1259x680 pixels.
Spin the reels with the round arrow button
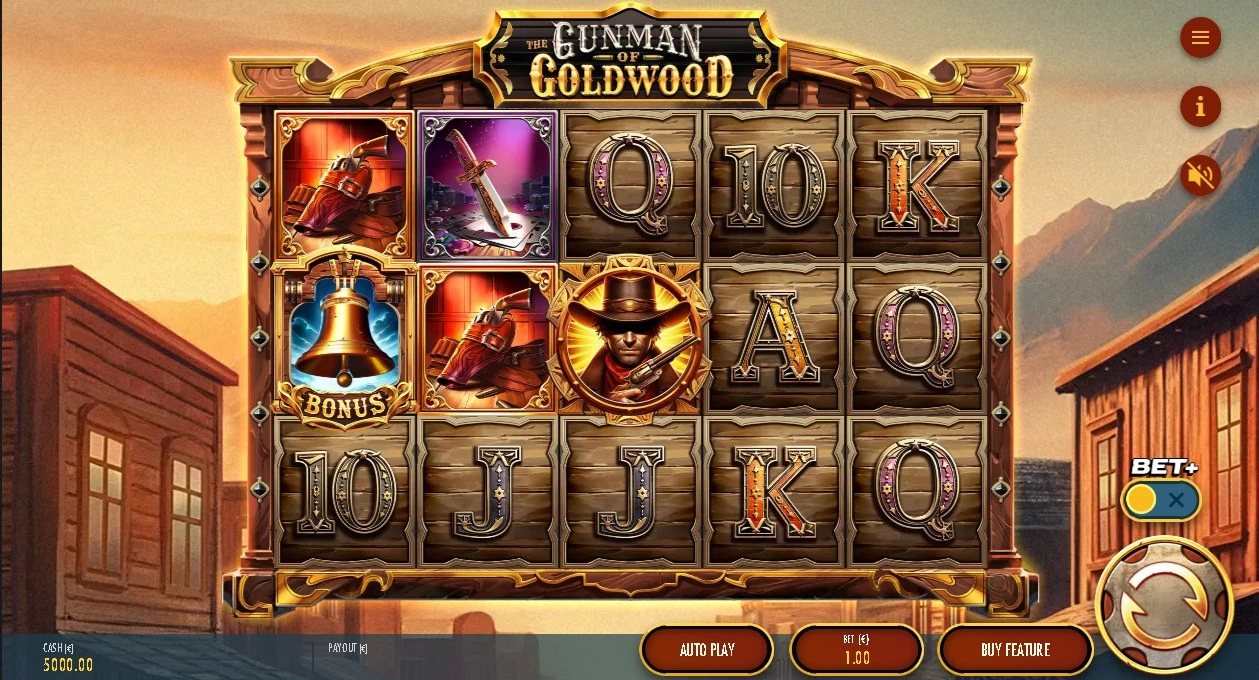click(x=1165, y=605)
